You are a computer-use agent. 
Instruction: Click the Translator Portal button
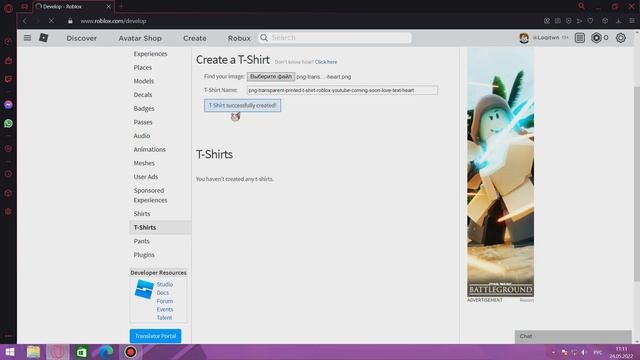[156, 336]
